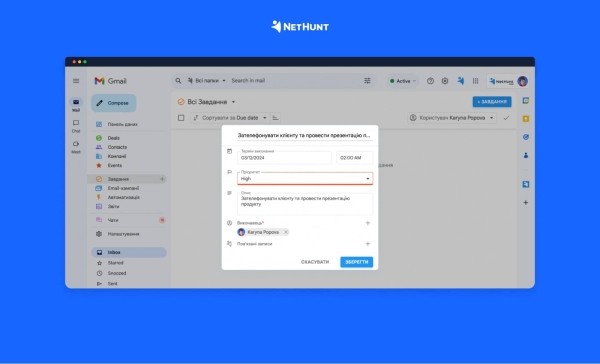The height and width of the screenshot is (364, 600).
Task: Add an assignee with the plus icon
Action: pos(368,223)
